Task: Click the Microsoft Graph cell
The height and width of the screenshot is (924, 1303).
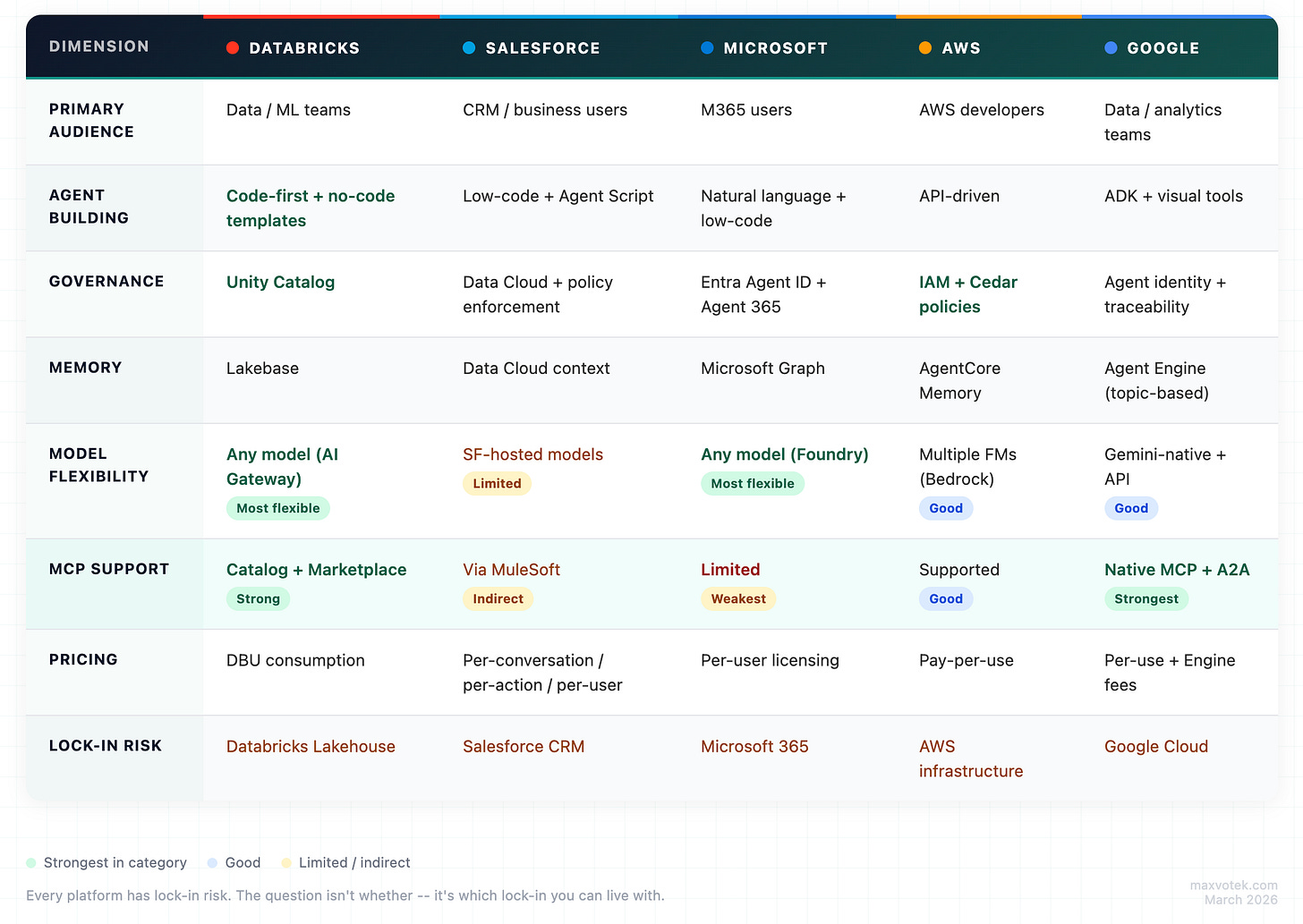Action: tap(762, 368)
